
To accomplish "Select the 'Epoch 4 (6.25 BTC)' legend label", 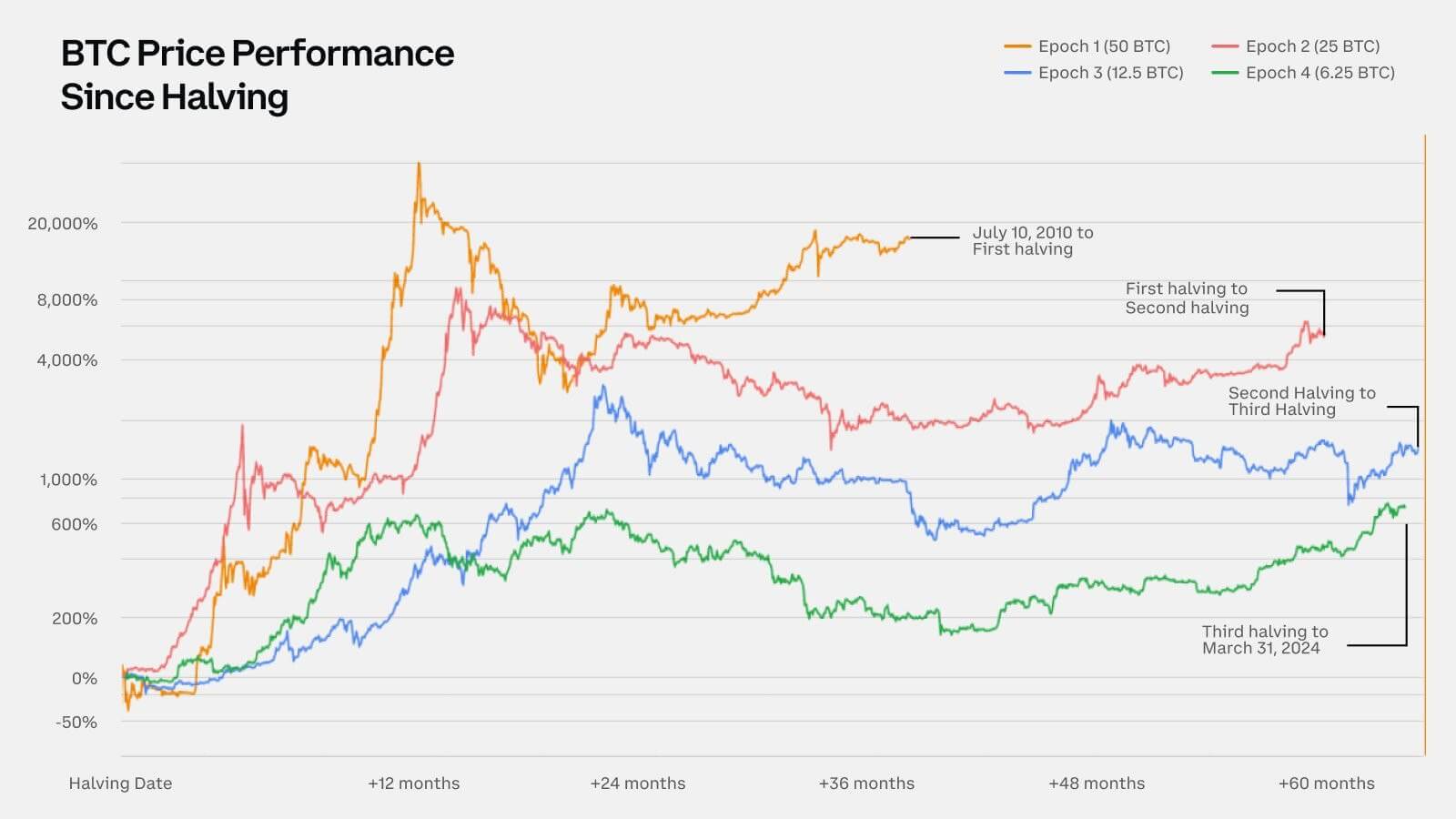I will coord(1319,73).
